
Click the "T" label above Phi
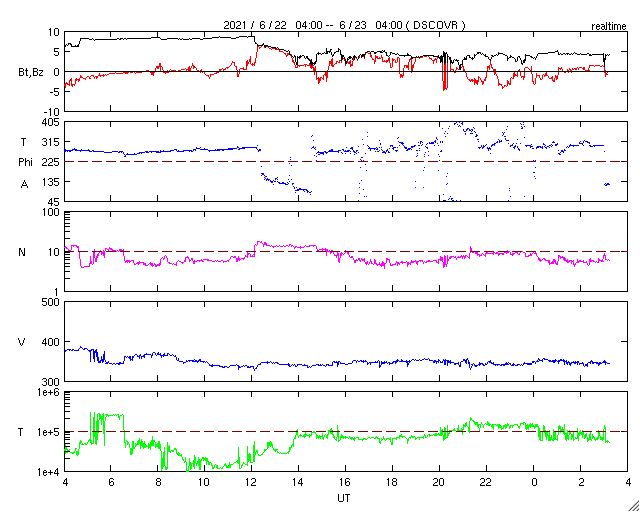click(23, 142)
